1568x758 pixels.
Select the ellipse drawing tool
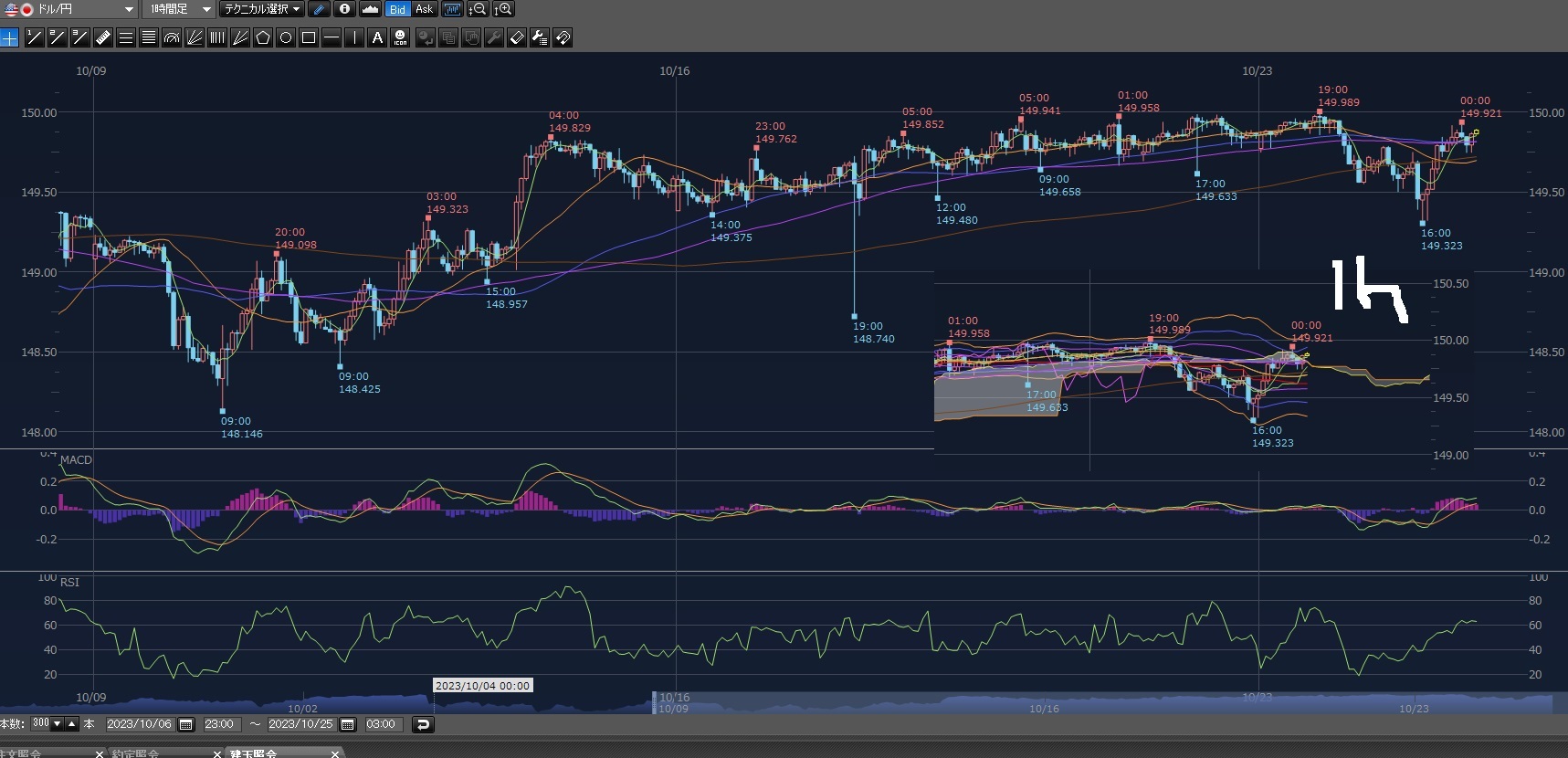(286, 37)
